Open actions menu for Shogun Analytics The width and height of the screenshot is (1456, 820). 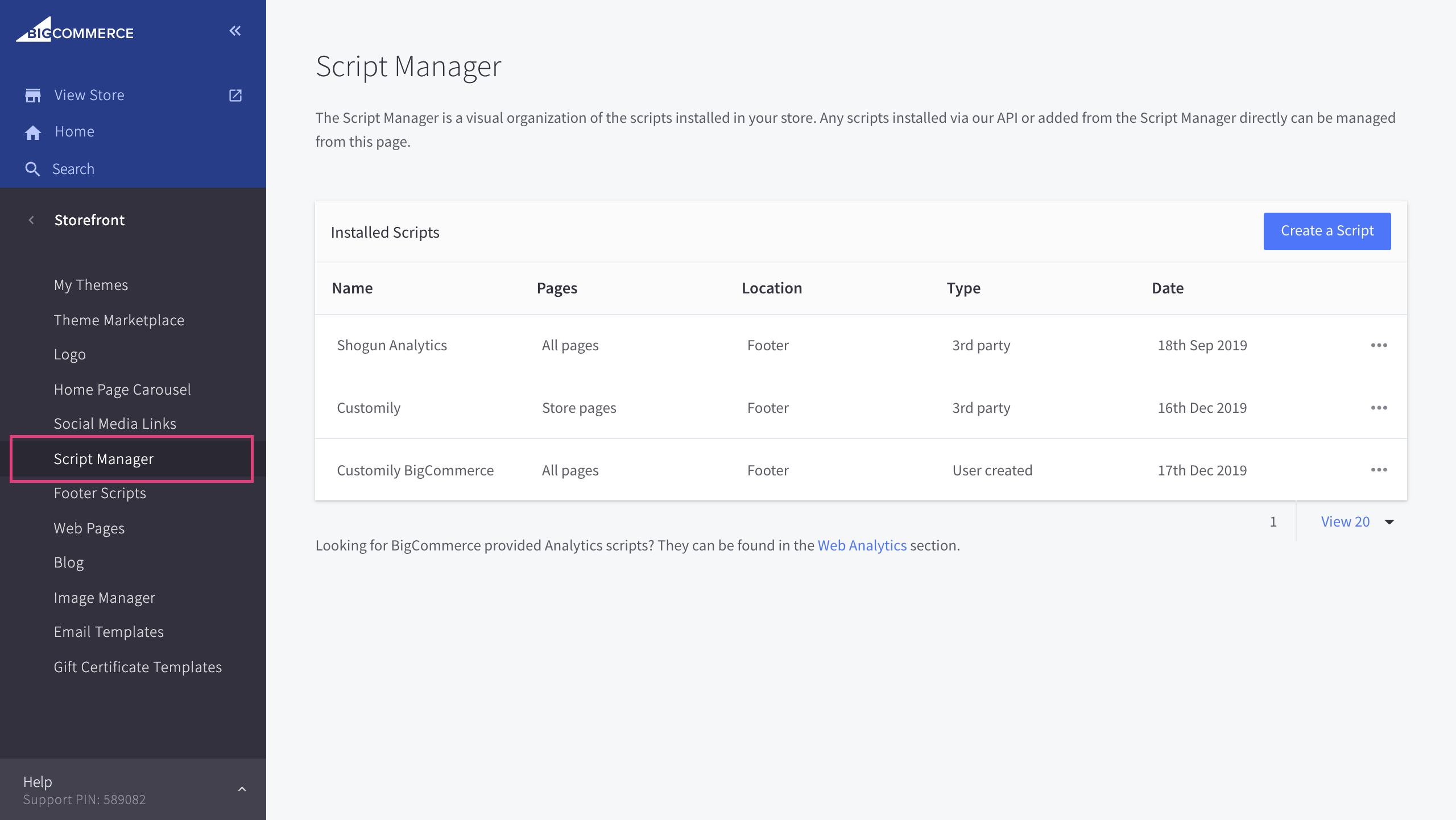point(1379,345)
